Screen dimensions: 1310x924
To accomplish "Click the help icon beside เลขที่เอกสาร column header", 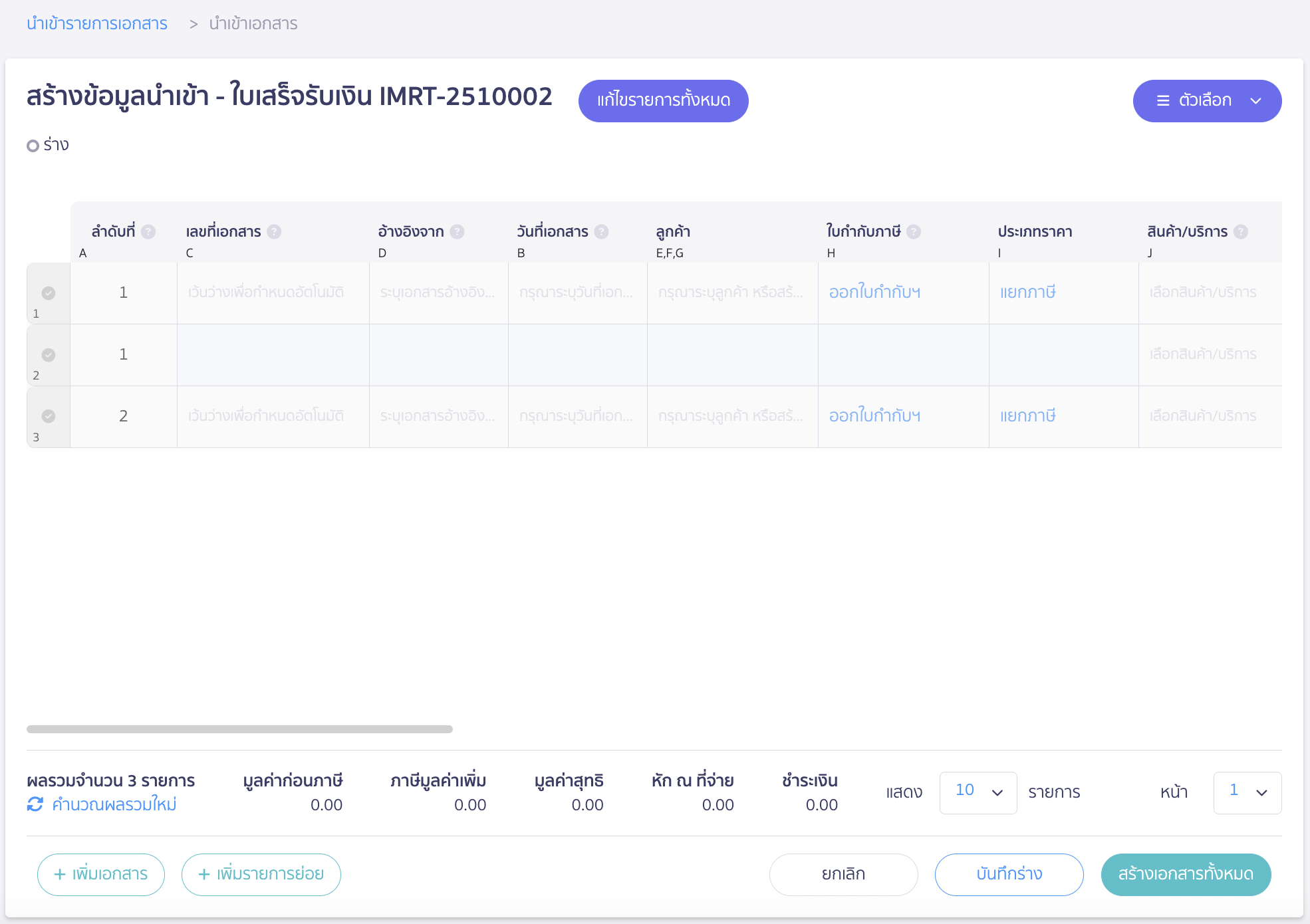I will [275, 231].
